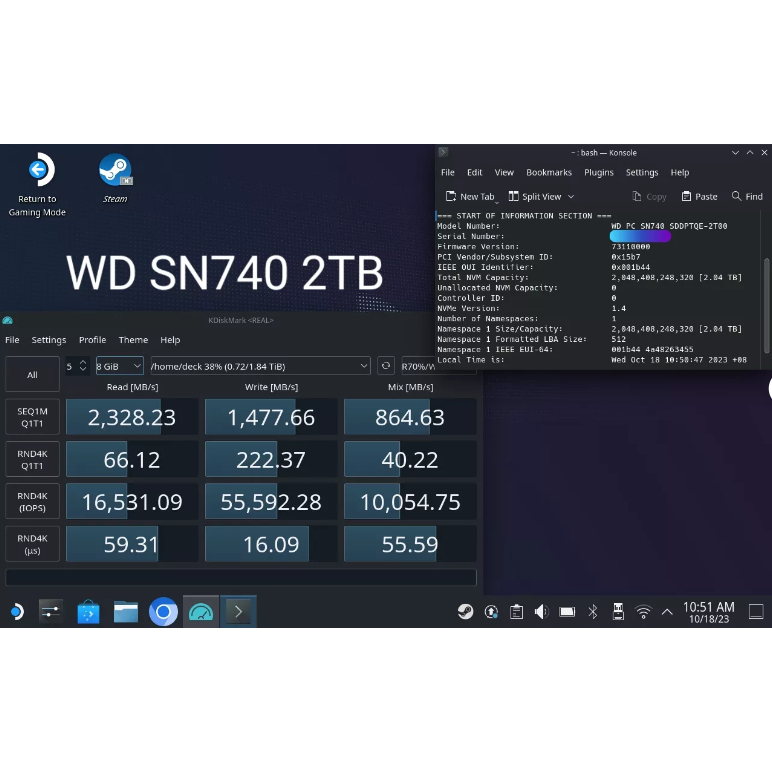Viewport: 772px width, 772px height.
Task: Open System Settings from the taskbar
Action: pos(51,611)
